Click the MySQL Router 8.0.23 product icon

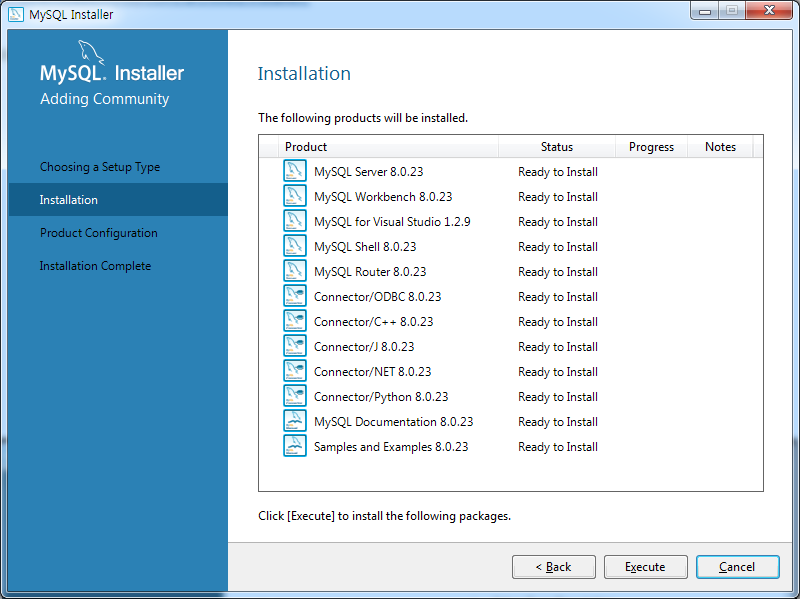coord(295,271)
